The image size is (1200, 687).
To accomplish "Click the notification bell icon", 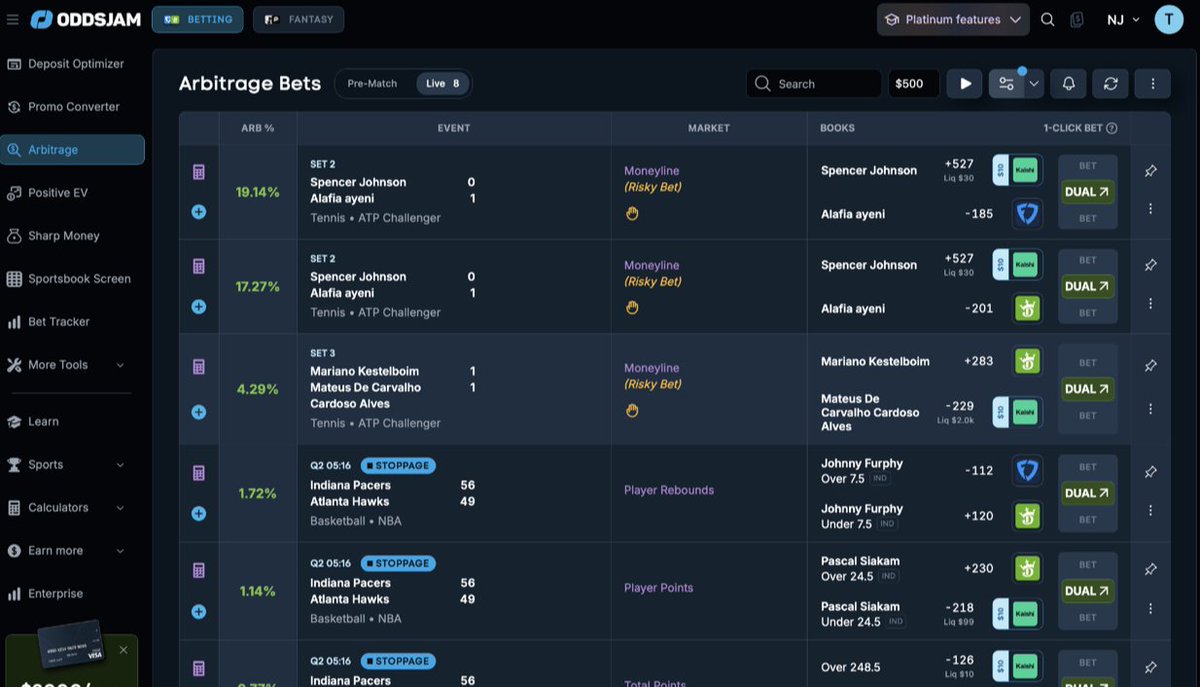I will pyautogui.click(x=1068, y=84).
